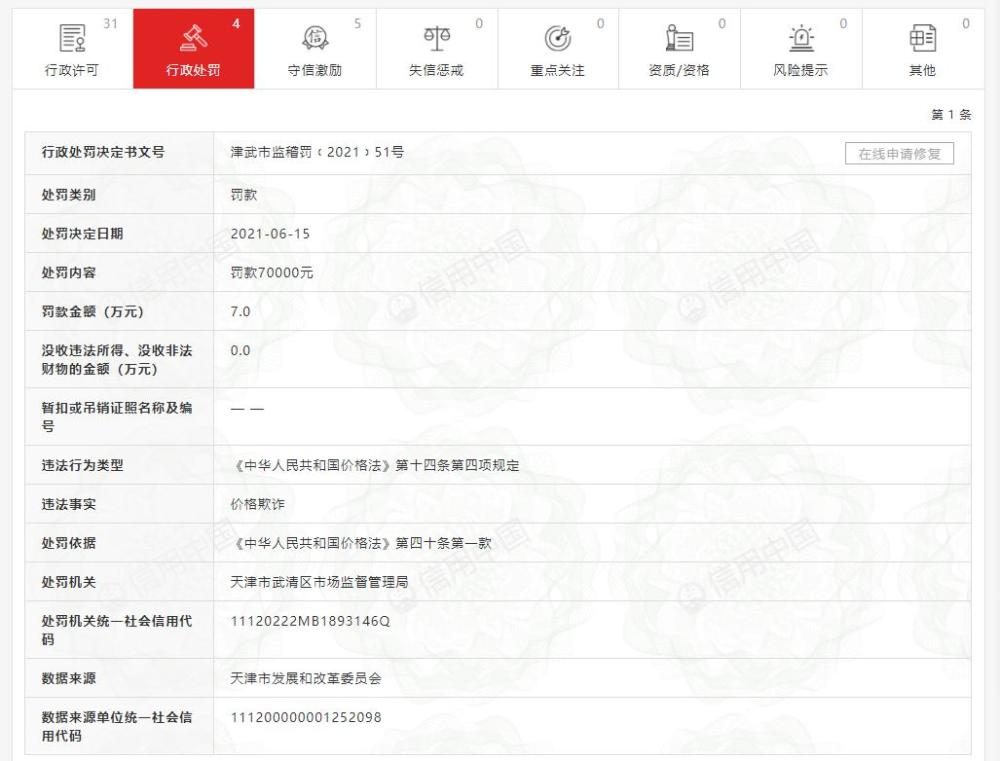The width and height of the screenshot is (1000, 761).
Task: Click the 处罚类别 field label
Action: click(x=69, y=195)
